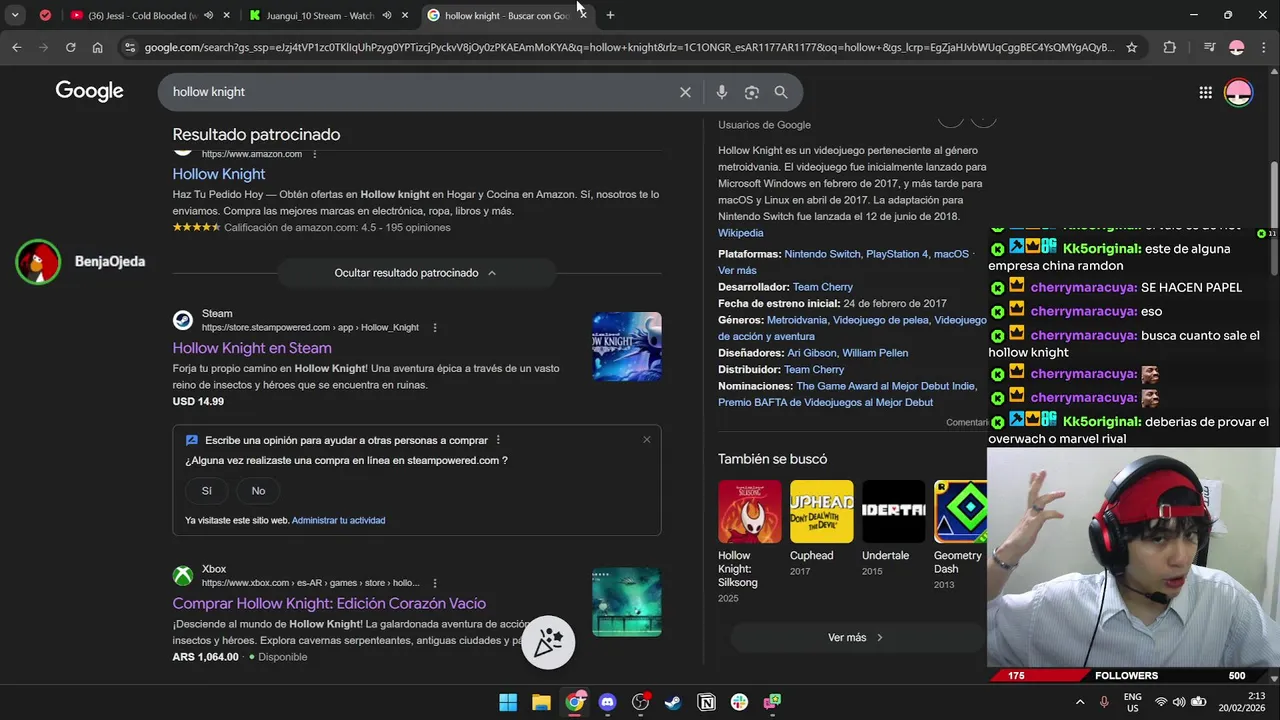
Task: Select the Undertale thumbnail
Action: click(894, 512)
